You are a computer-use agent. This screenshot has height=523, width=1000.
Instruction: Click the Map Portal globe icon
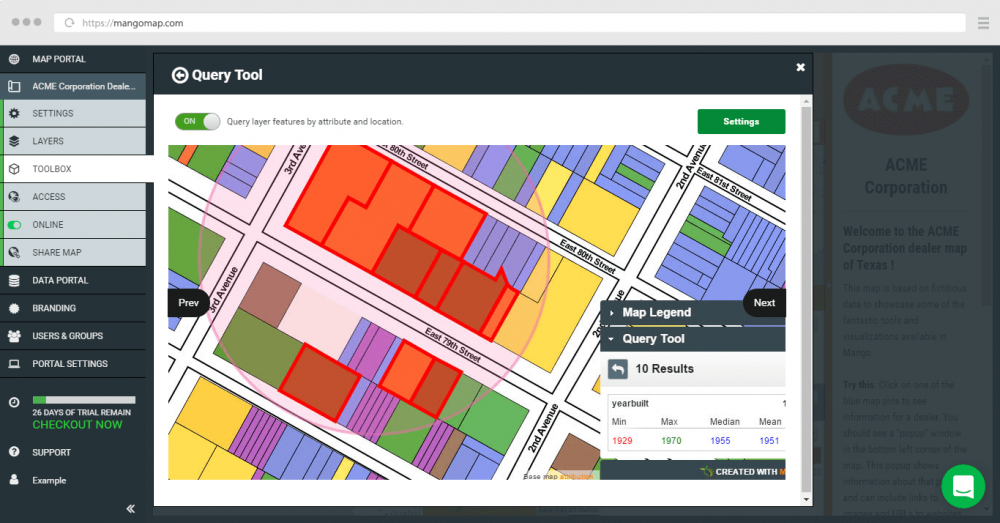pyautogui.click(x=14, y=59)
